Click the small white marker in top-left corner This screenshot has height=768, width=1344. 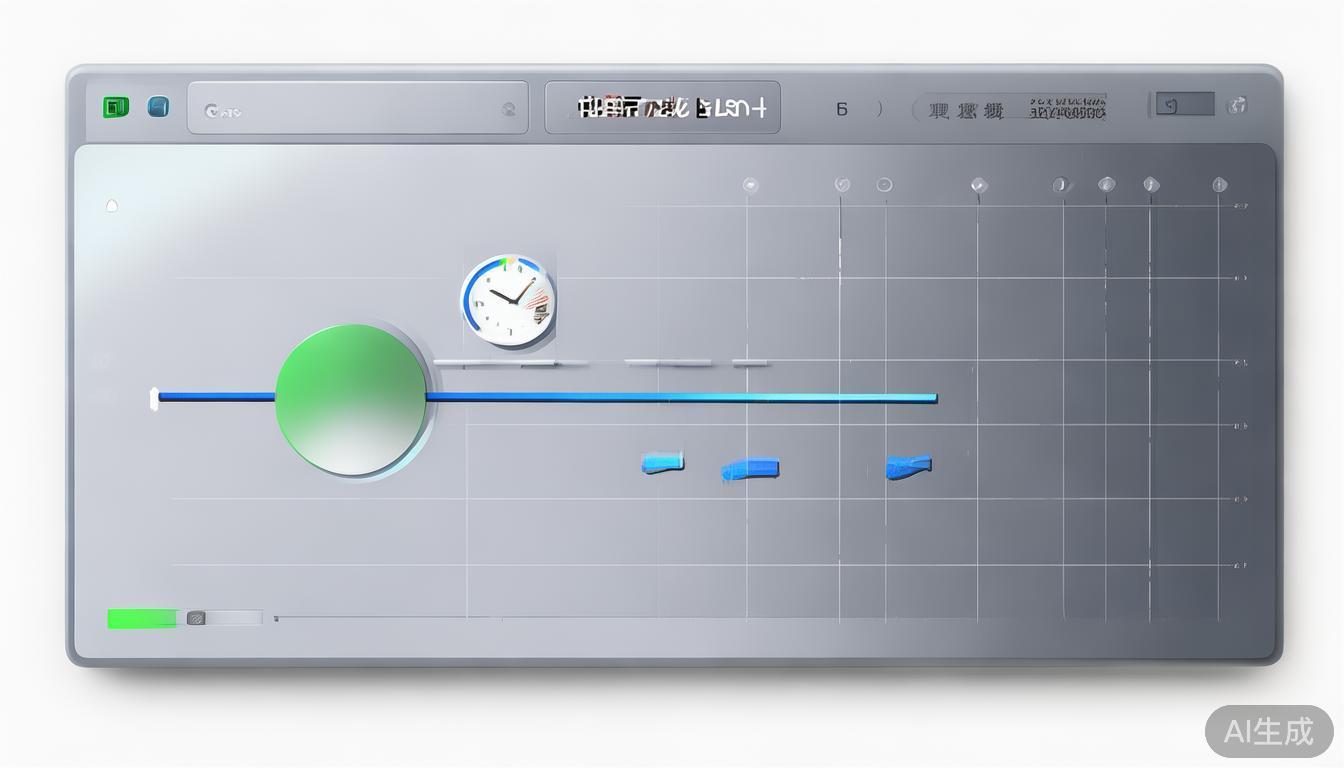[112, 206]
